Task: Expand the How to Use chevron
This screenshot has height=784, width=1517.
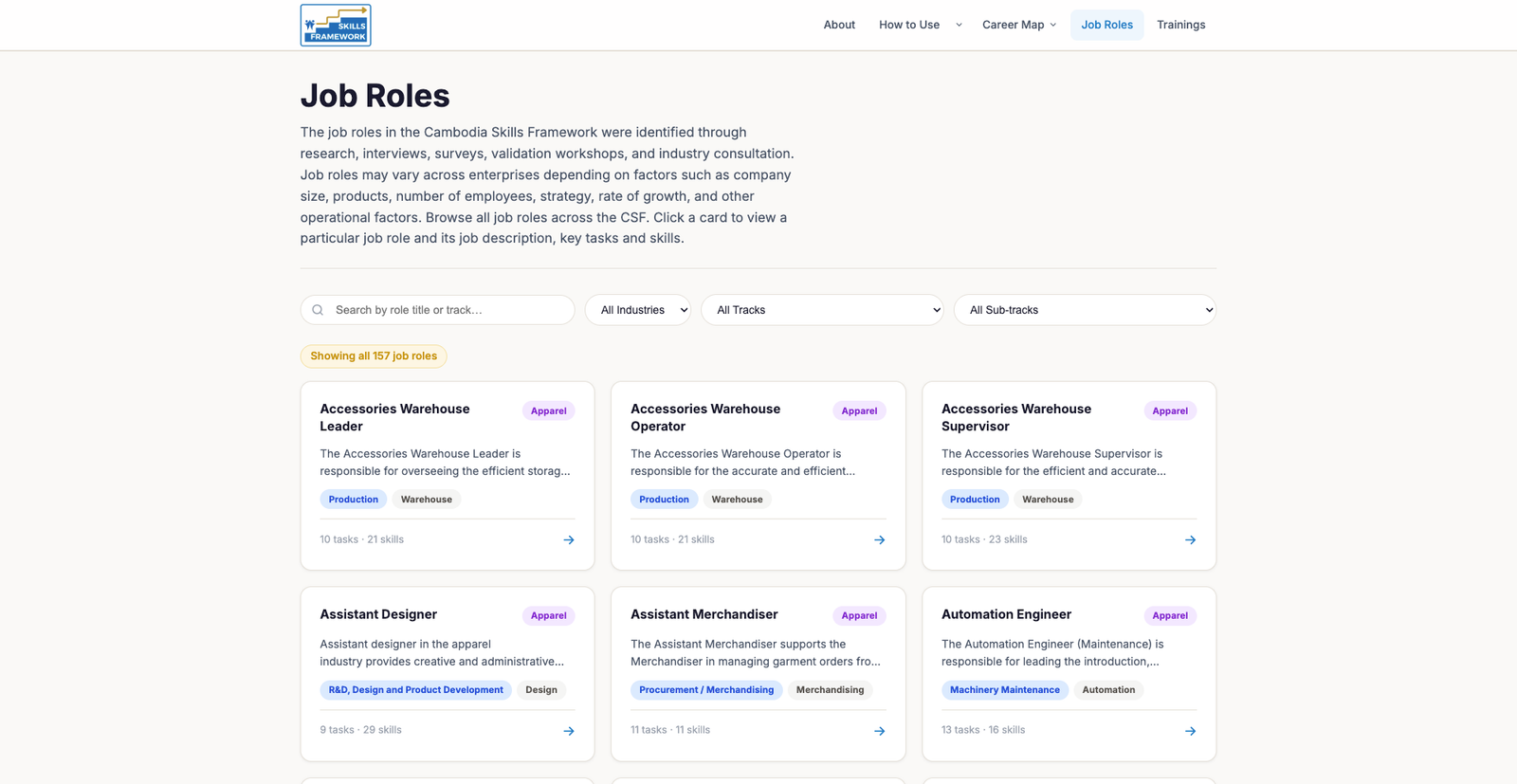Action: pos(959,26)
